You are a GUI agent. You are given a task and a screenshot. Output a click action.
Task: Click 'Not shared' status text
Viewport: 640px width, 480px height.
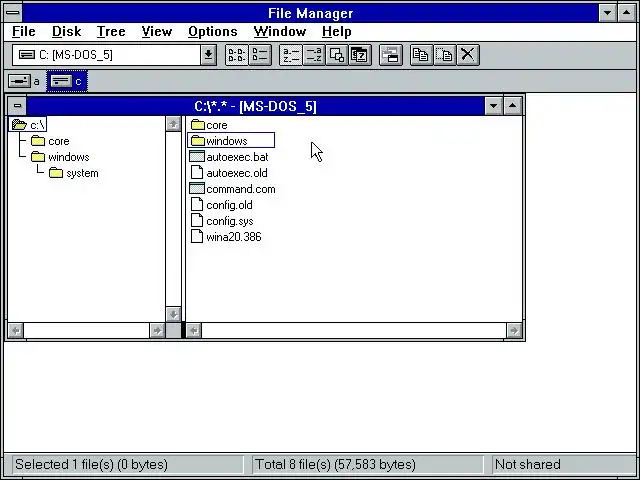527,464
